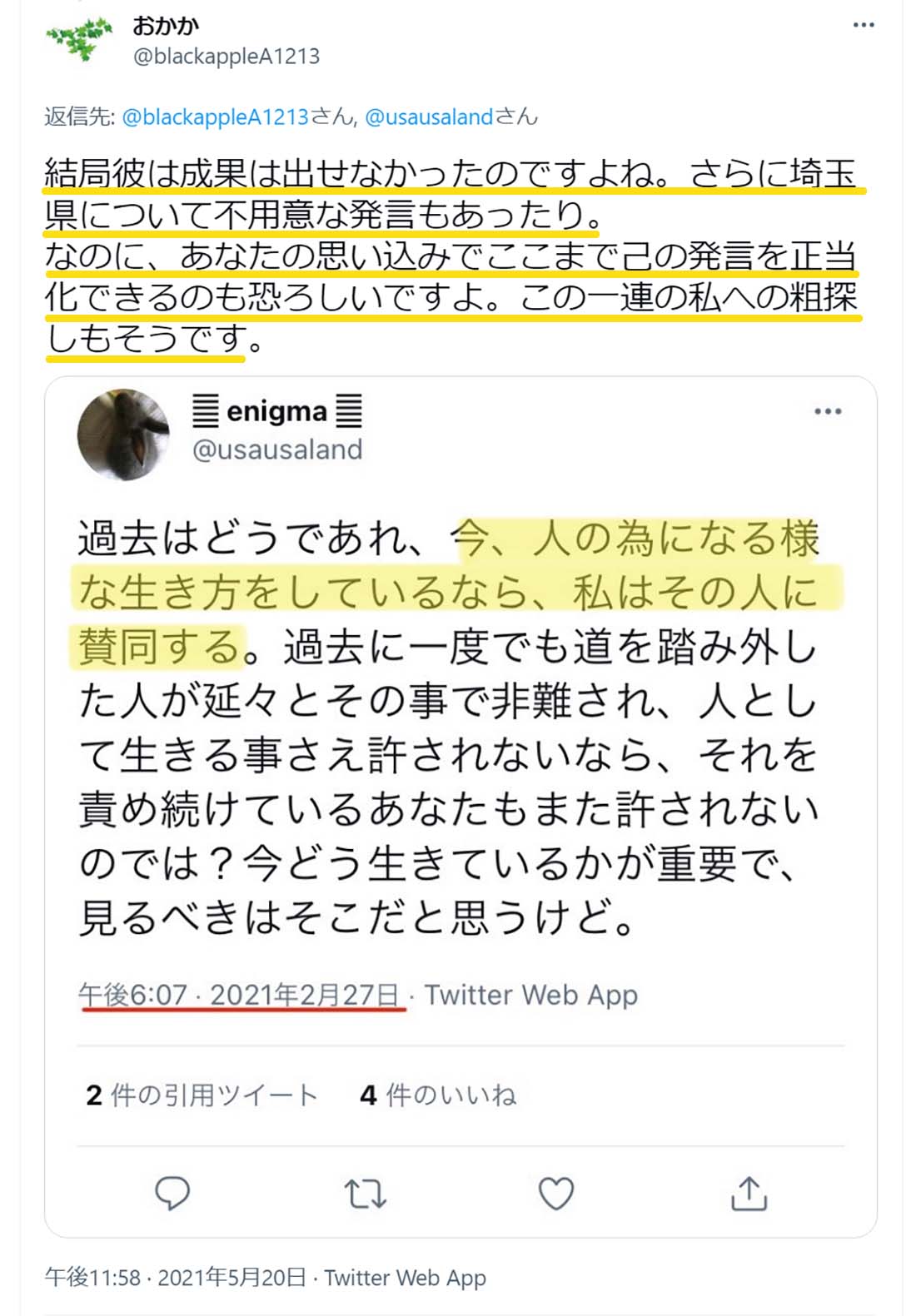Open enigma's rabbit profile picture
The height and width of the screenshot is (1316, 916).
click(x=122, y=435)
